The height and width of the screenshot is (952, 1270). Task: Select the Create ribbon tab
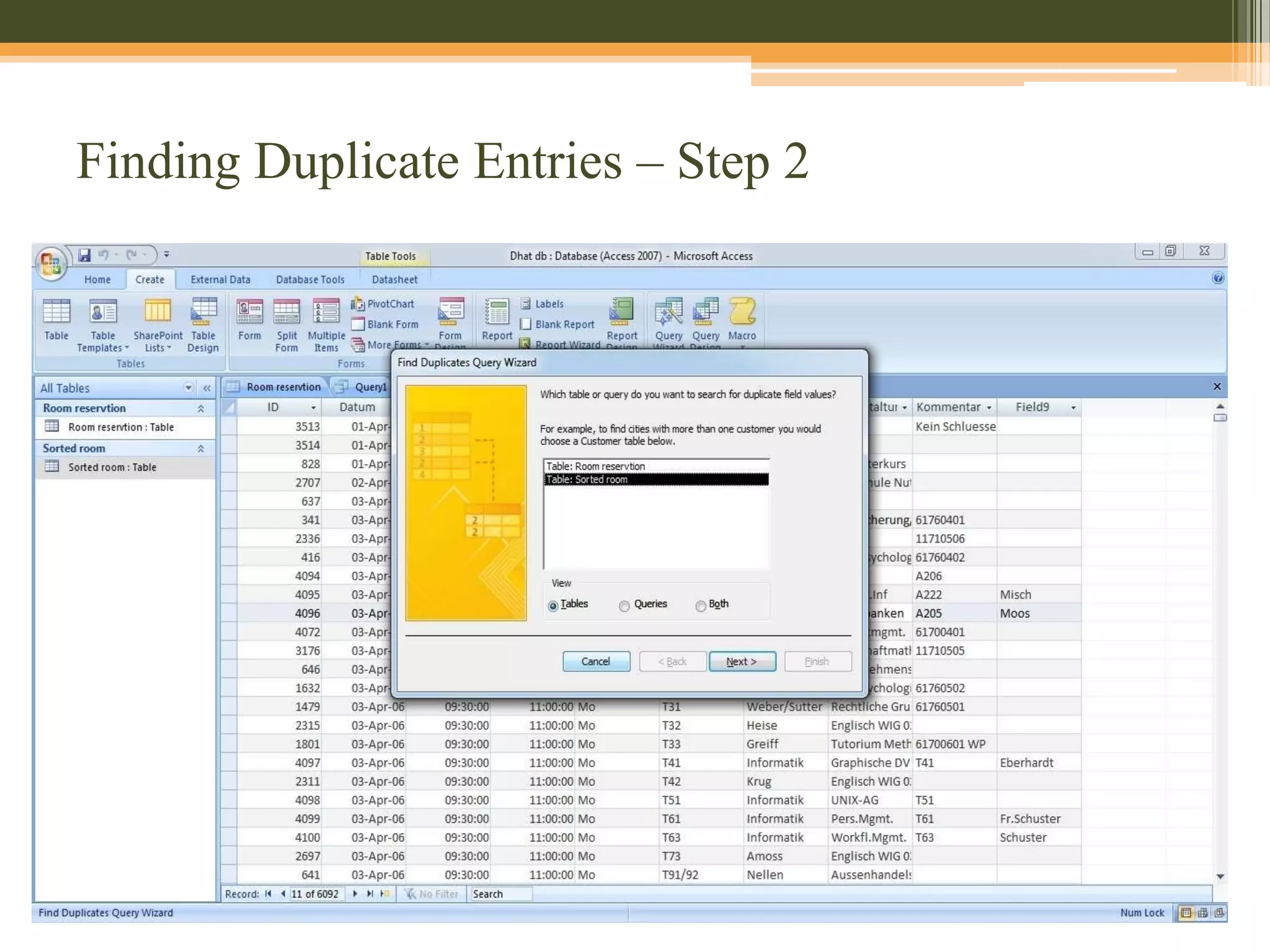pos(150,280)
